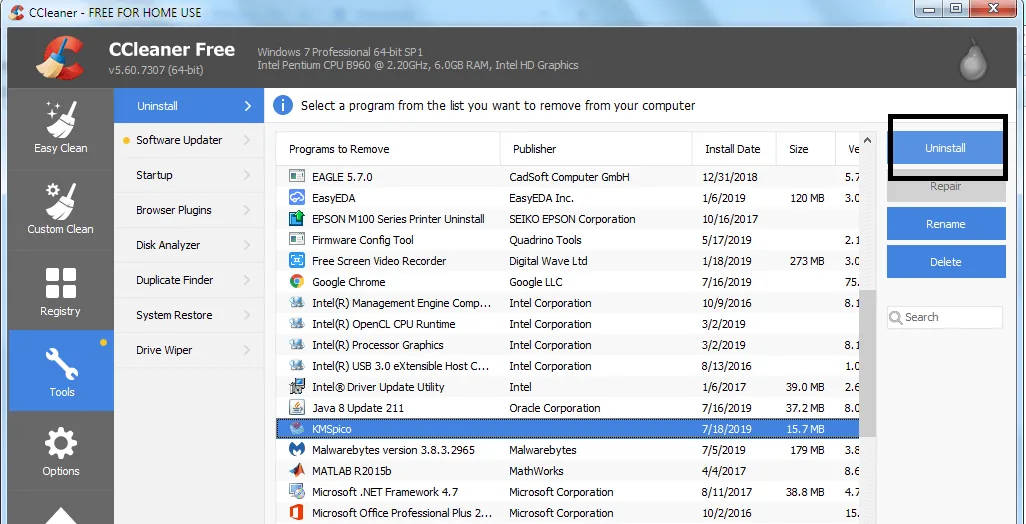Click the blue info icon
The height and width of the screenshot is (524, 1026).
click(x=283, y=105)
